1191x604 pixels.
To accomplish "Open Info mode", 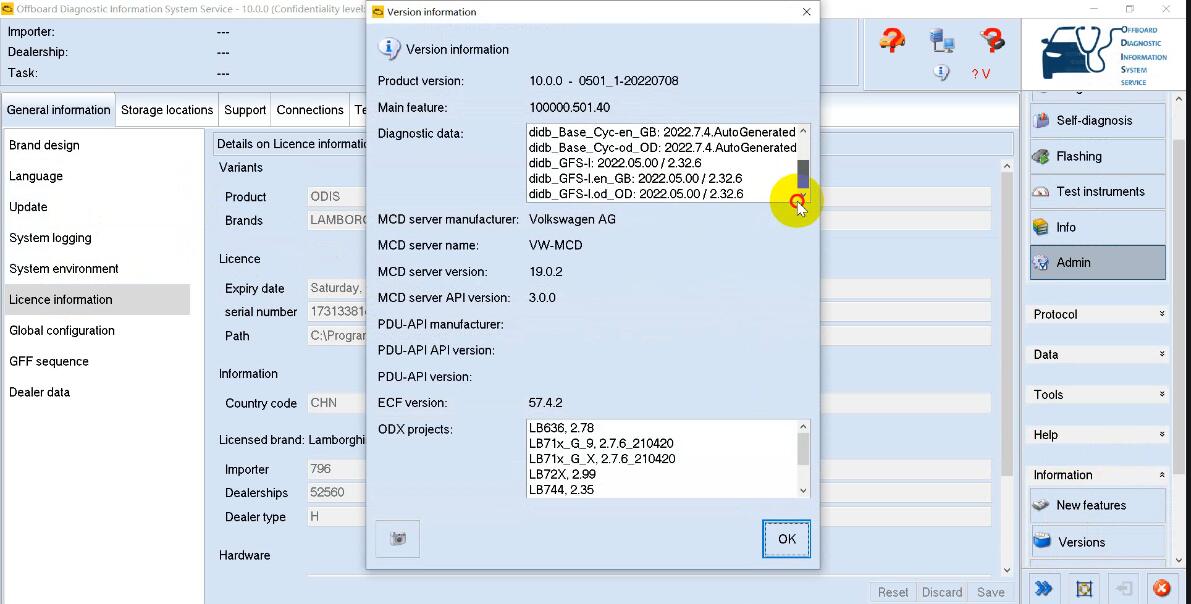I will pos(1098,227).
